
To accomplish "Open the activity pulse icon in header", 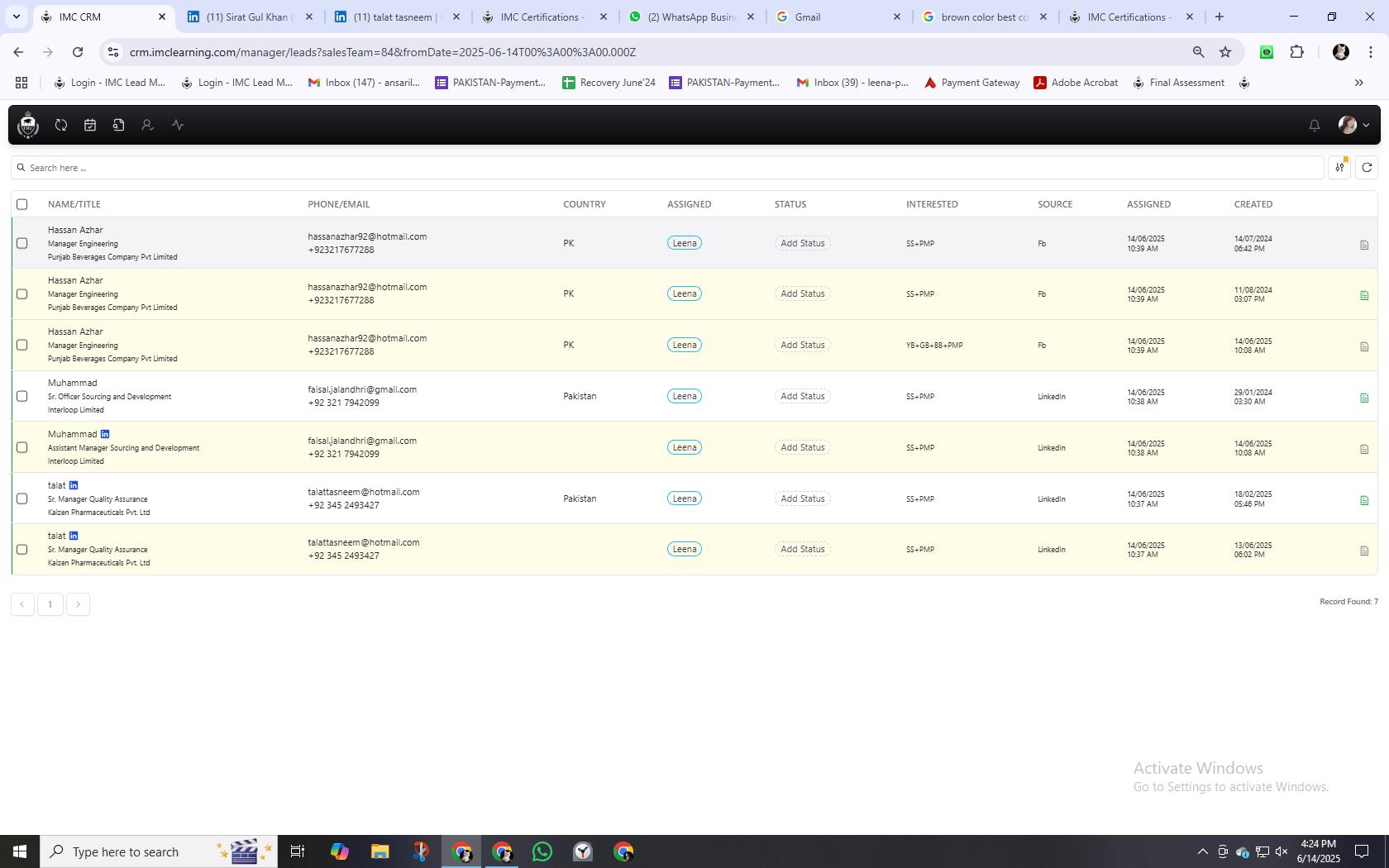I will click(178, 125).
